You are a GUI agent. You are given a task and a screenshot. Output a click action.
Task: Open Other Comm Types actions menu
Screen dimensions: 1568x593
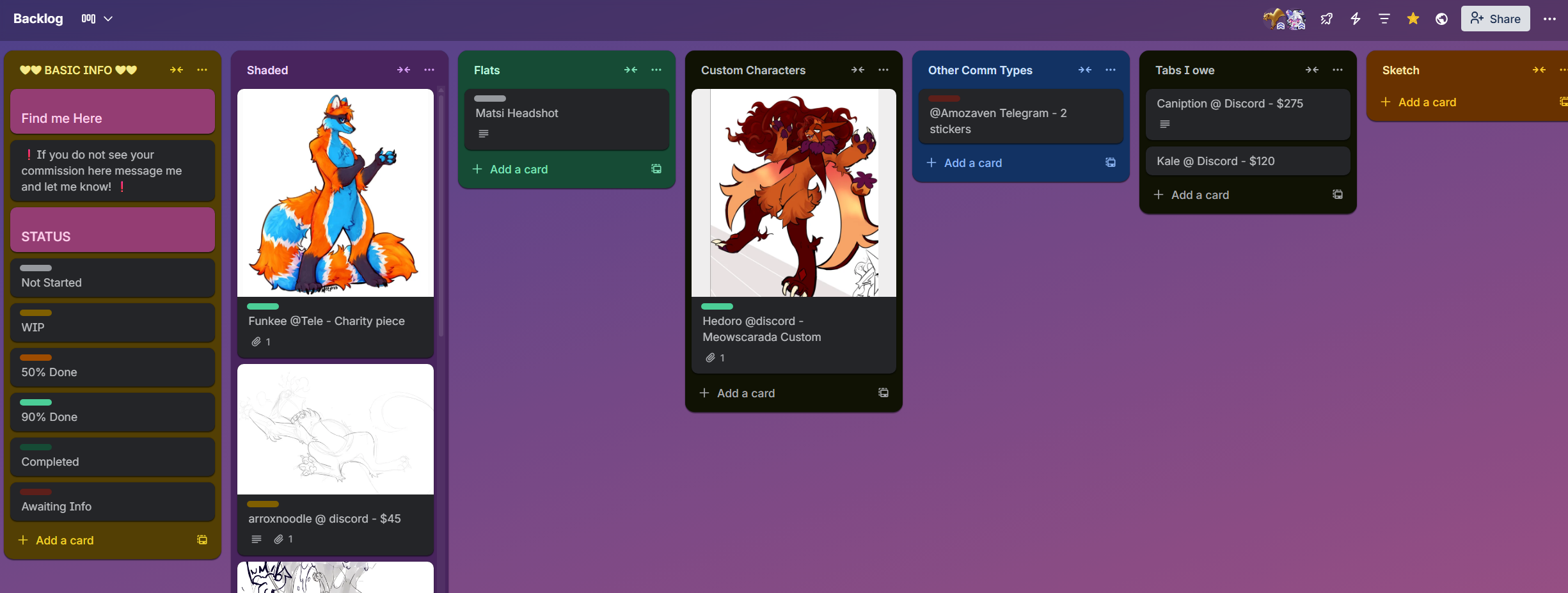pos(1111,70)
